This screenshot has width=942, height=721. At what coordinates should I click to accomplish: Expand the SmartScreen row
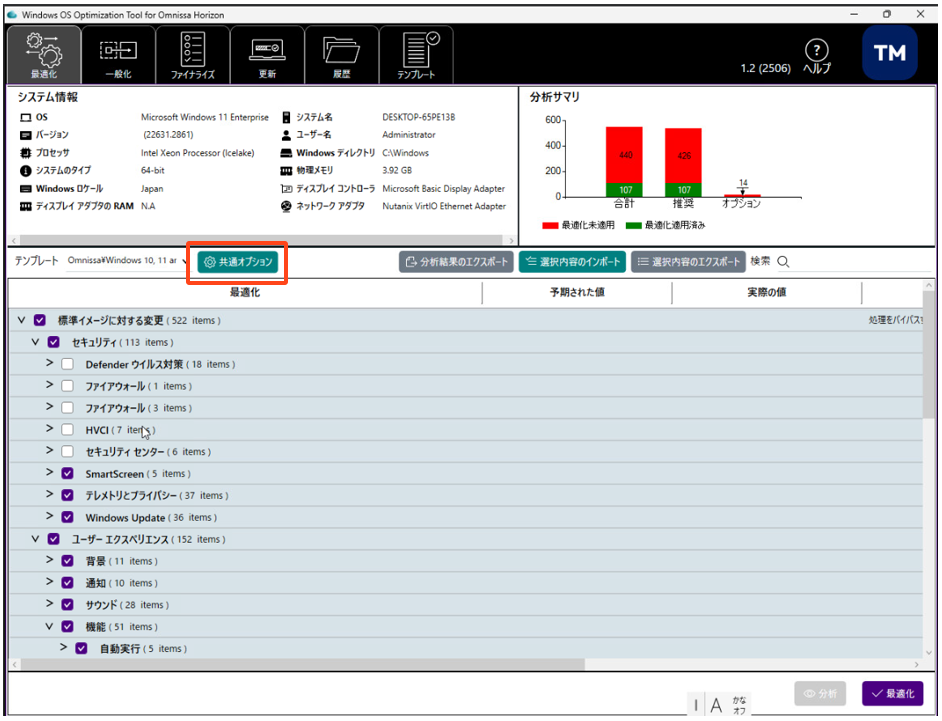tap(50, 472)
